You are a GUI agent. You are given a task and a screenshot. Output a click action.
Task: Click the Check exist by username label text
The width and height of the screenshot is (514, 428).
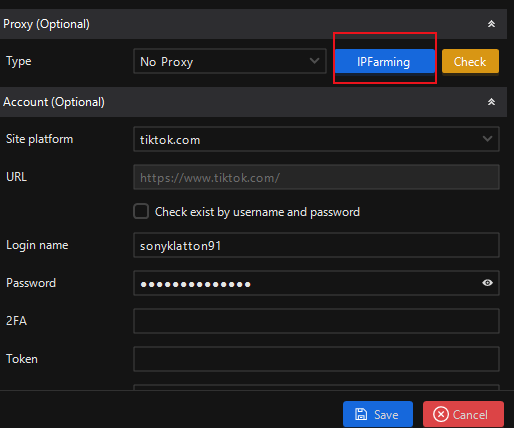[x=257, y=212]
